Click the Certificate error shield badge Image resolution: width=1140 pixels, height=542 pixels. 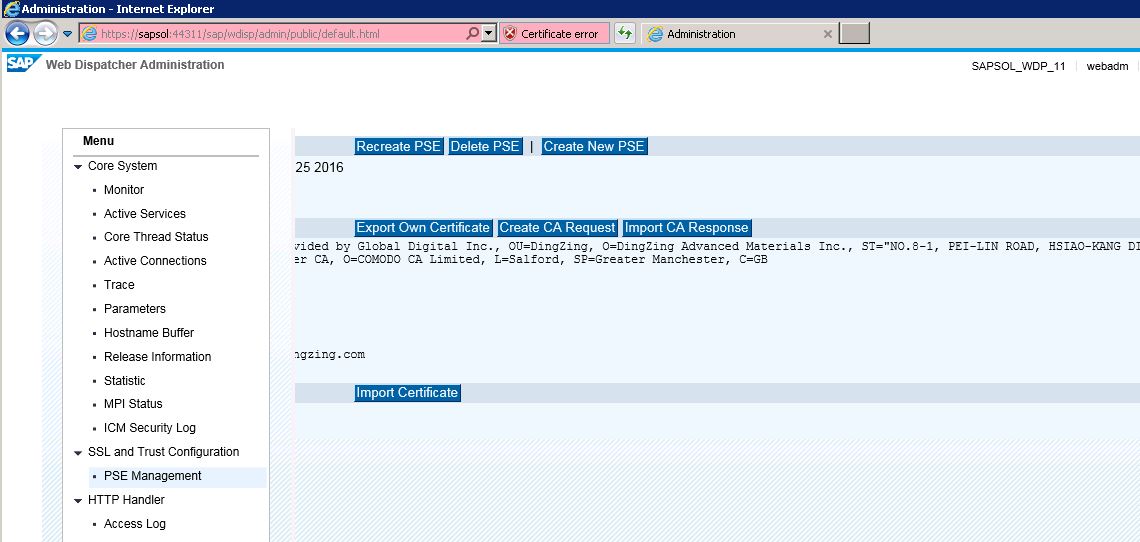click(511, 34)
